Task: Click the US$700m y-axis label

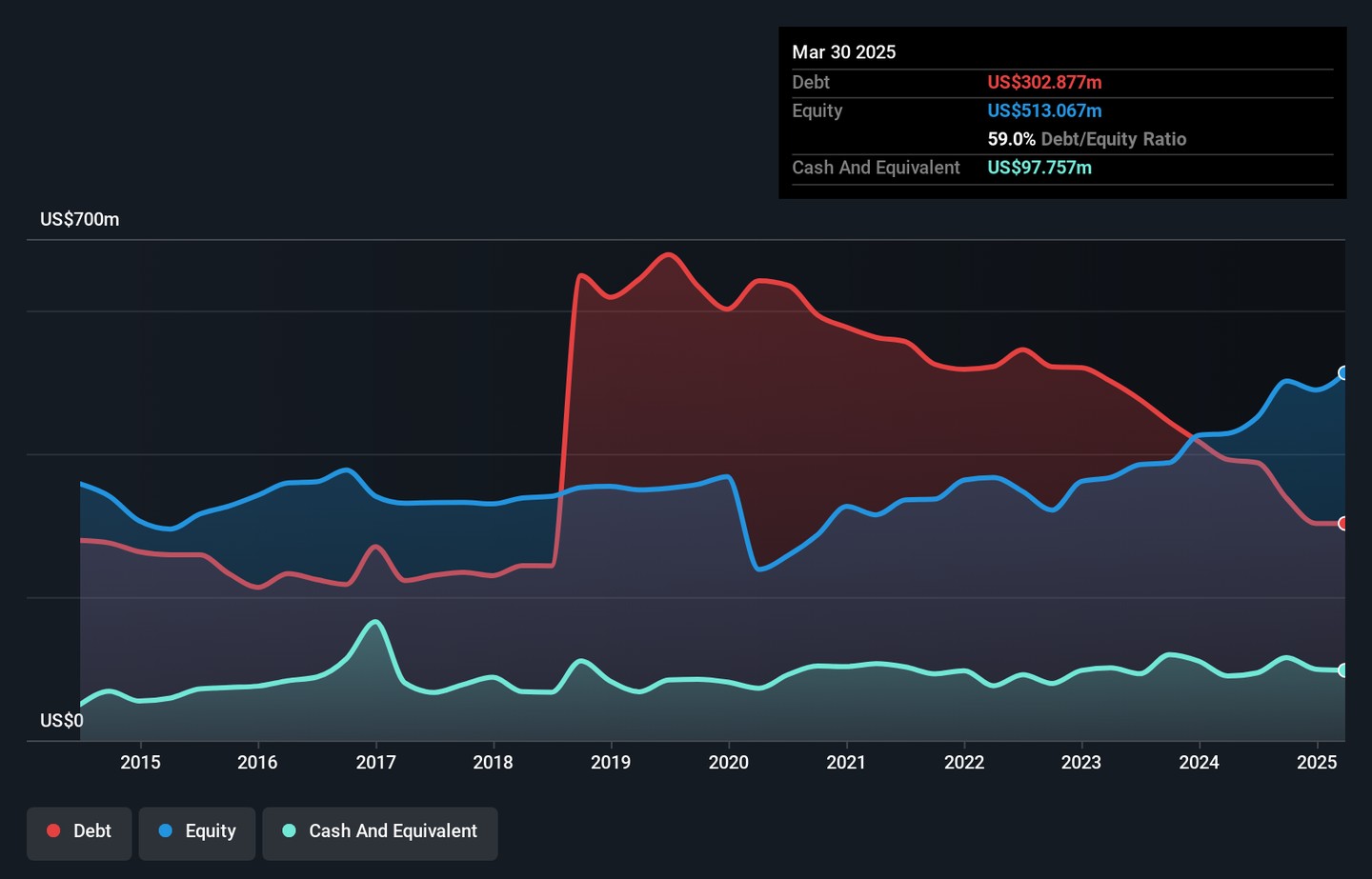Action: coord(80,220)
